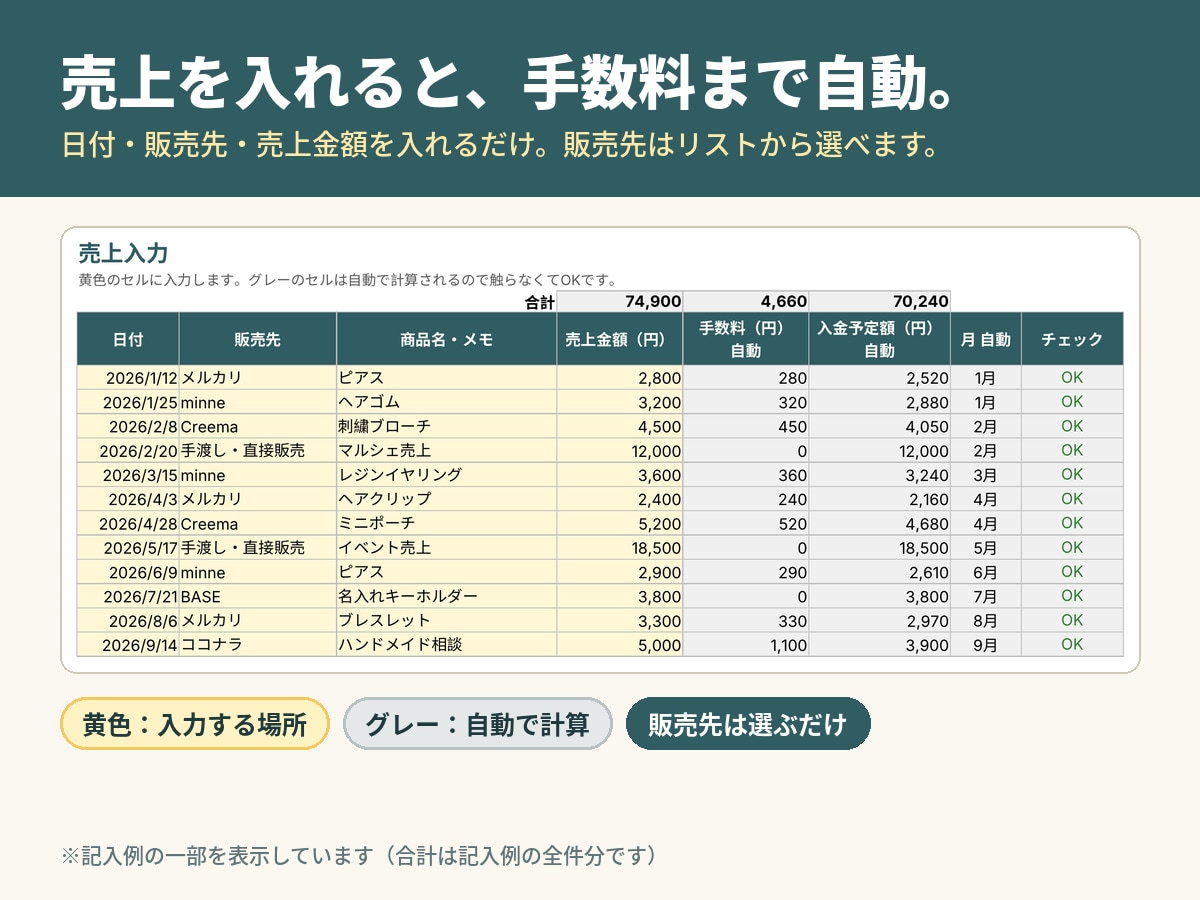Click sales amount cell 4,500
This screenshot has width=1200, height=900.
point(620,426)
